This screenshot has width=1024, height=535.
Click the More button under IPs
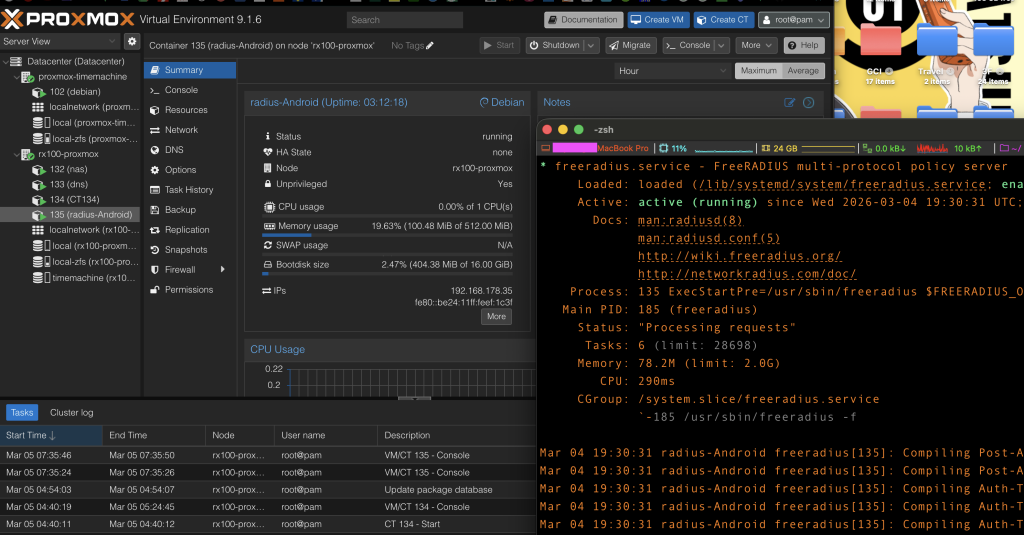click(496, 317)
